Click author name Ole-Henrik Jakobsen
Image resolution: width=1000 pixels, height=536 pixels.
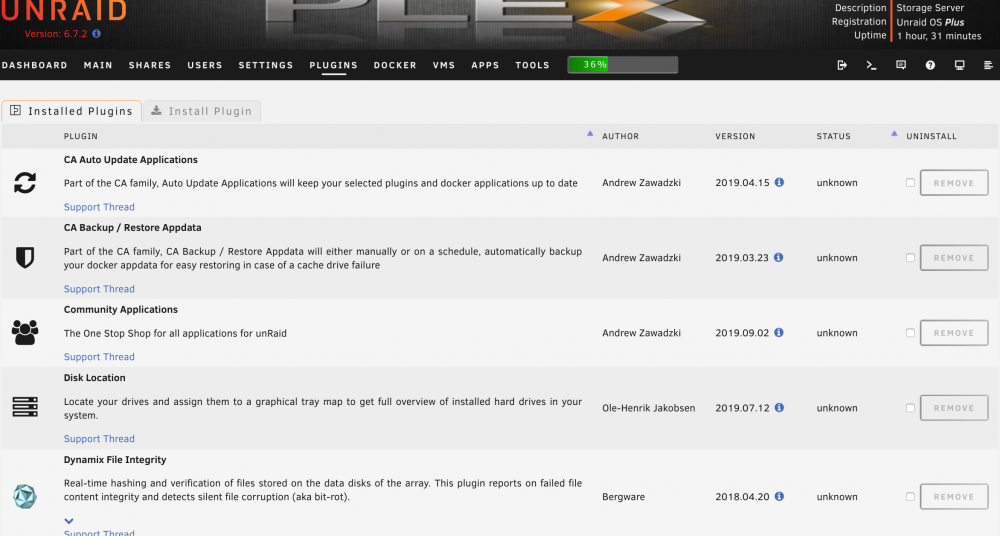pyautogui.click(x=649, y=408)
